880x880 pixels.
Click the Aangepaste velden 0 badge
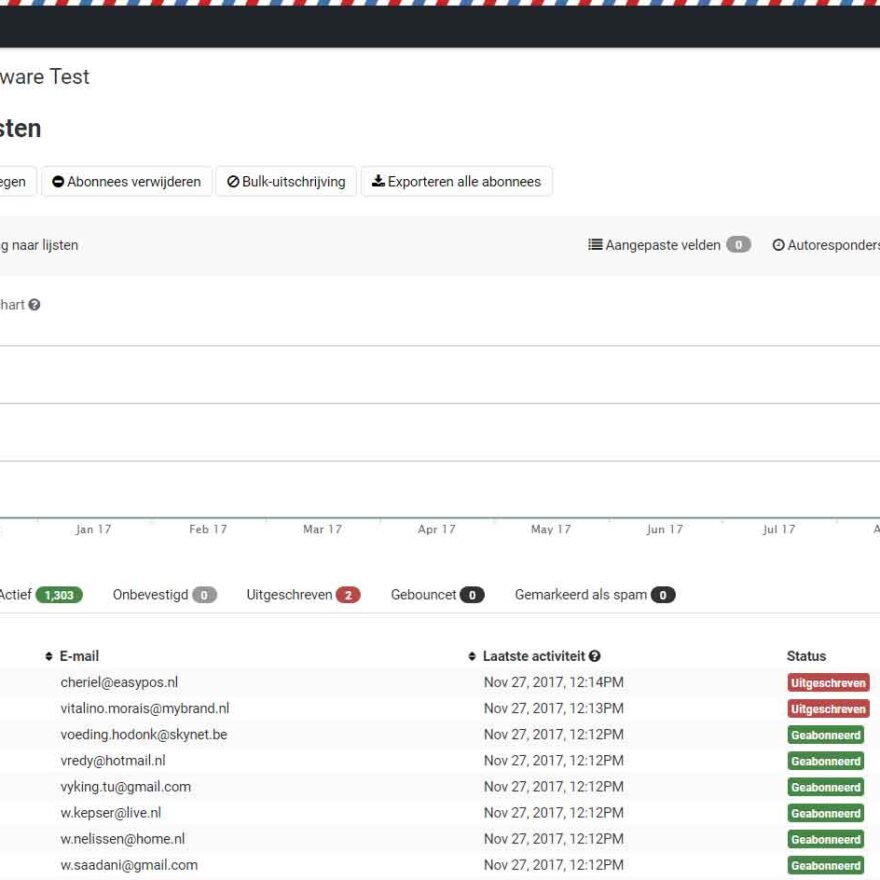point(739,245)
